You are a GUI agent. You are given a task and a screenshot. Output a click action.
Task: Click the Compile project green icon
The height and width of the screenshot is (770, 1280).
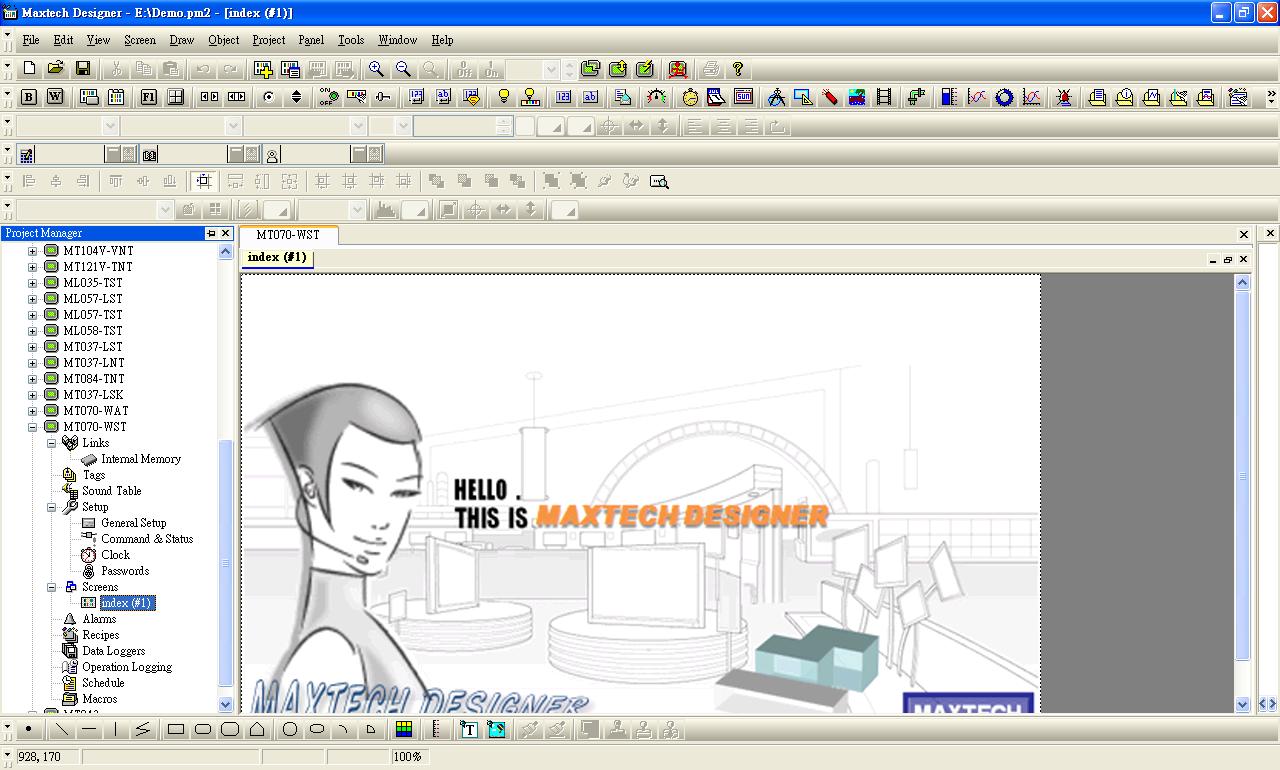click(591, 69)
